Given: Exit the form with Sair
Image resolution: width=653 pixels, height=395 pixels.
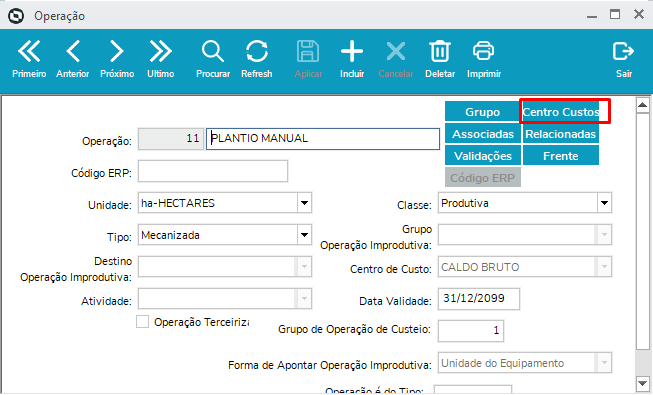Looking at the screenshot, I should 623,59.
